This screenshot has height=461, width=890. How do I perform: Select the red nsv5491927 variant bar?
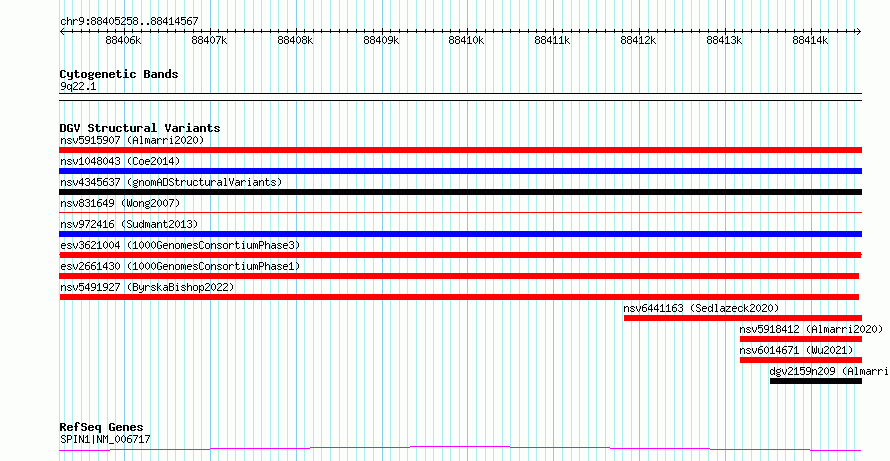tap(459, 297)
